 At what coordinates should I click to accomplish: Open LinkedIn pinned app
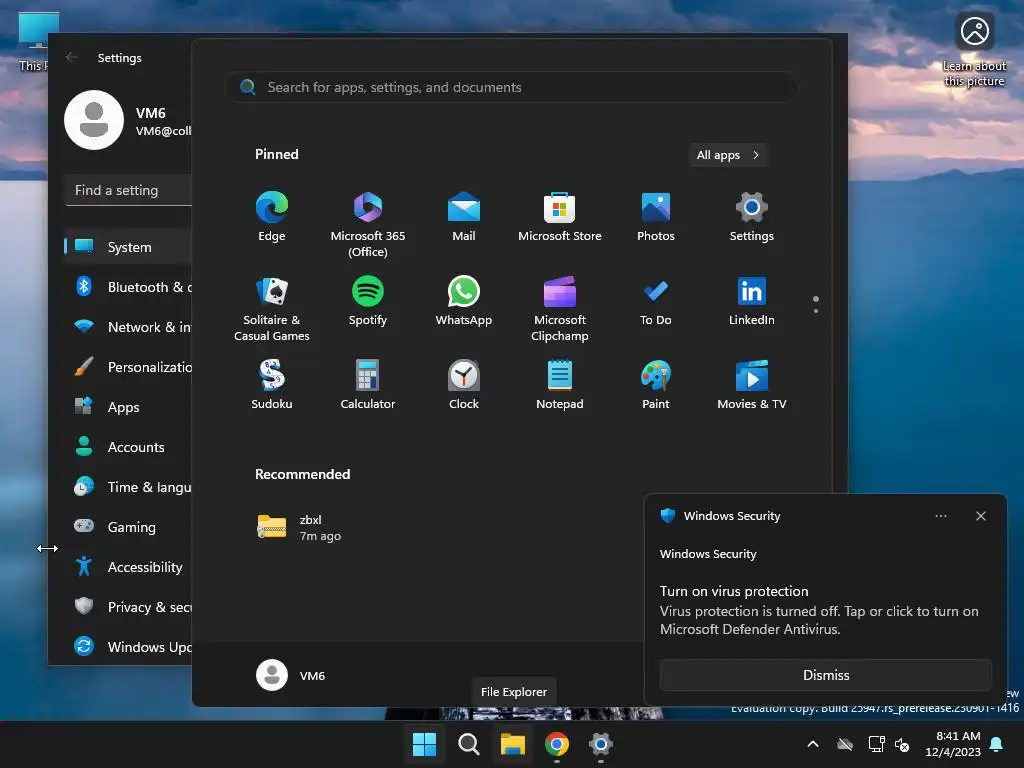click(752, 302)
